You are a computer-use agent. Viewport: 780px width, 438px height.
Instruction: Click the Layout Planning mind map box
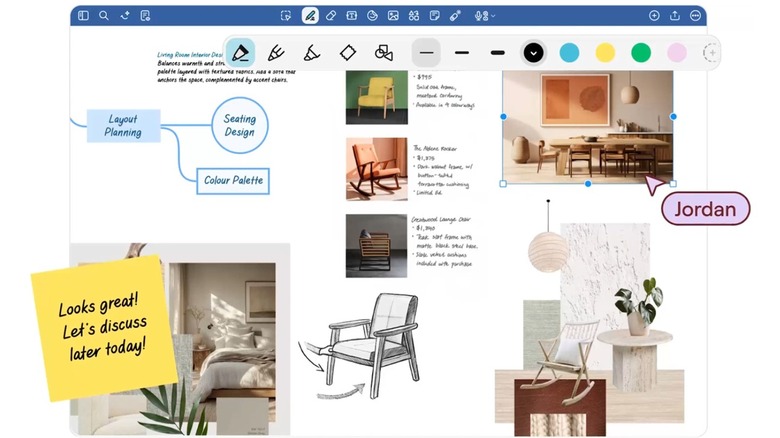[x=123, y=126]
